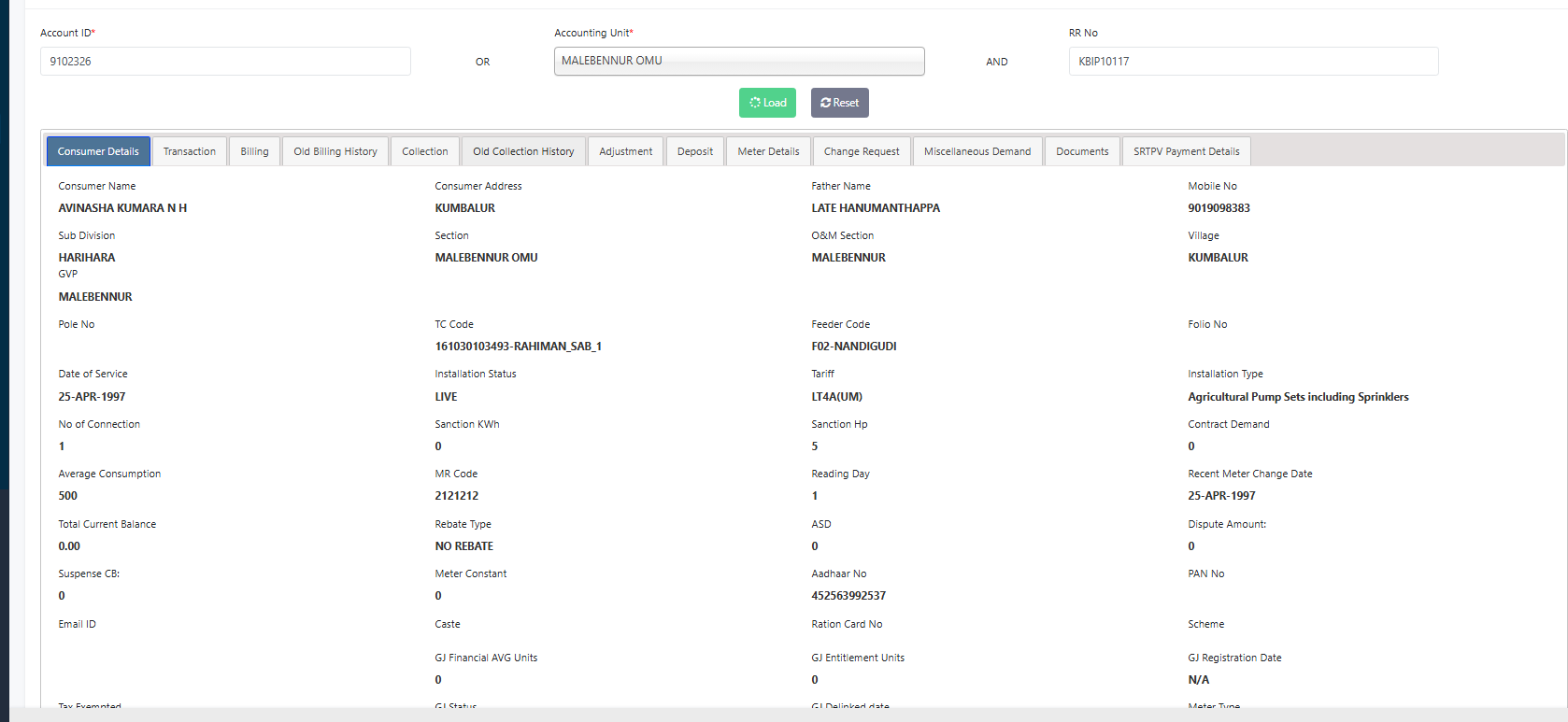This screenshot has height=722, width=1568.
Task: Switch to the Adjustment tab
Action: pos(626,151)
